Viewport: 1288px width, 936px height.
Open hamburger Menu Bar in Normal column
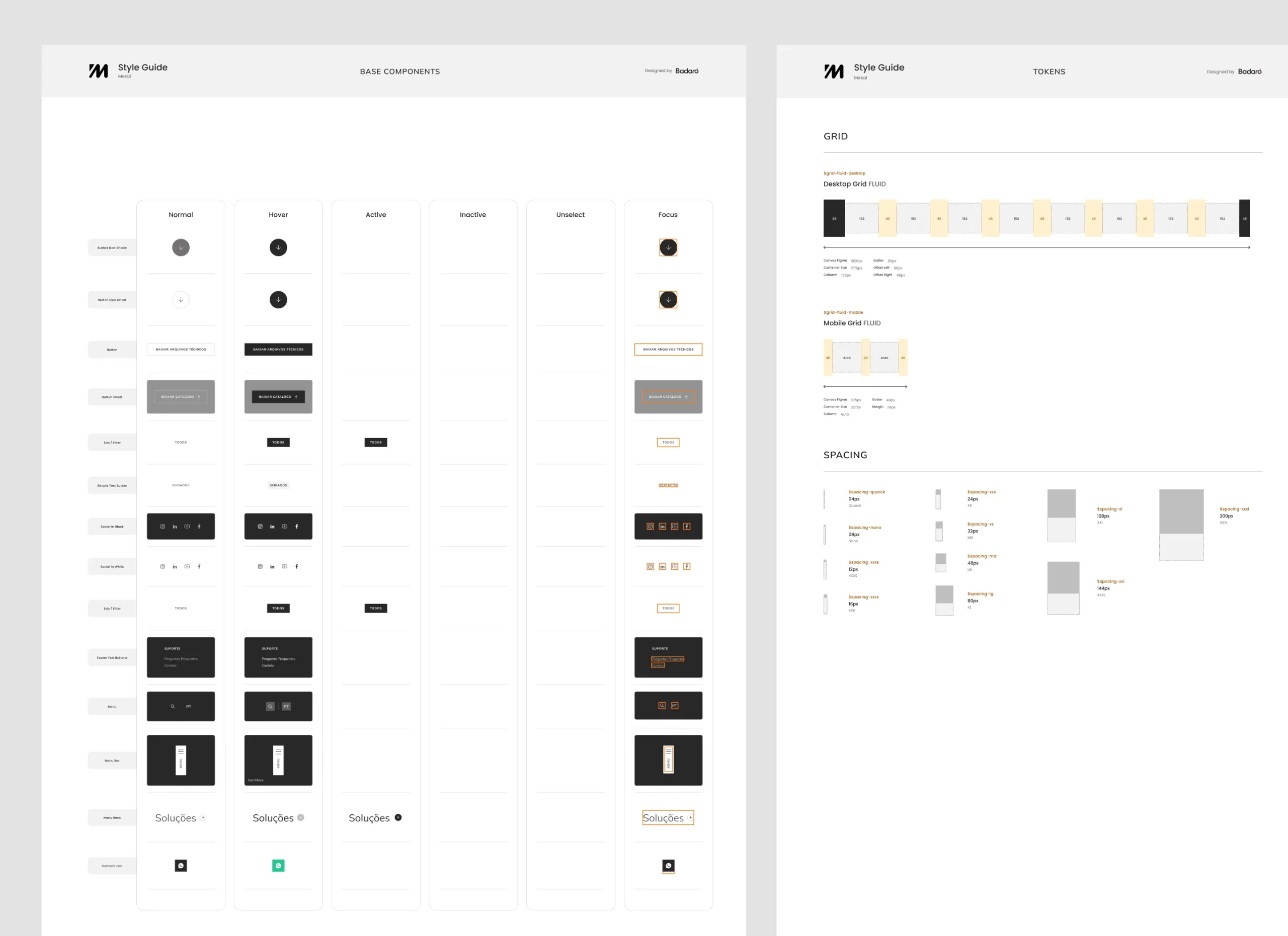tap(181, 760)
